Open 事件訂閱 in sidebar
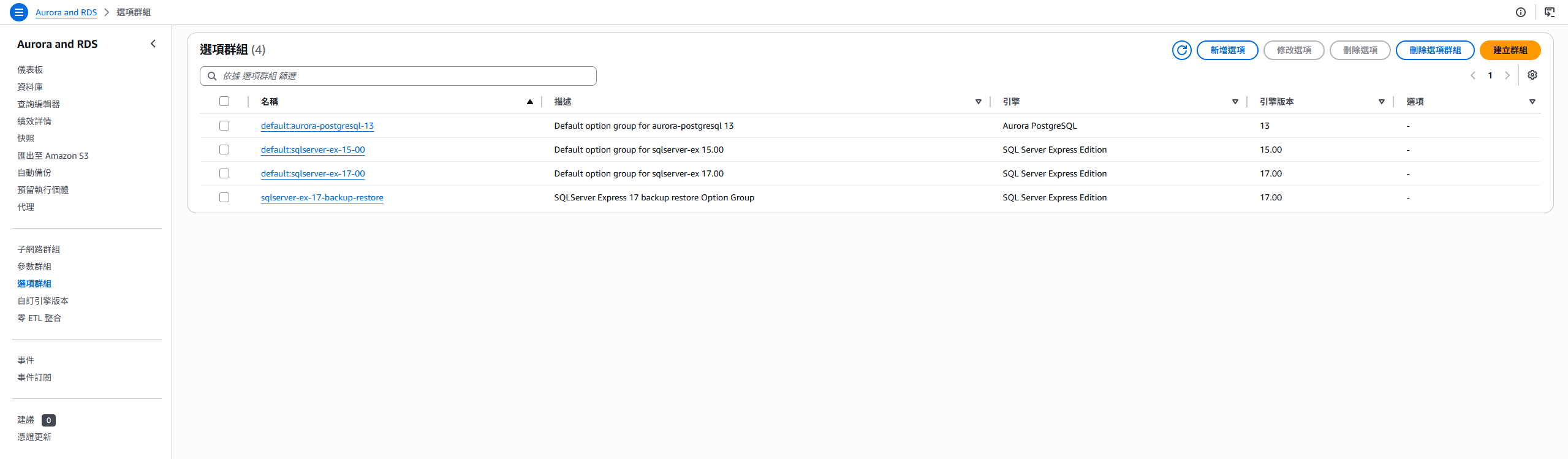Viewport: 1568px width, 459px height. coord(34,377)
